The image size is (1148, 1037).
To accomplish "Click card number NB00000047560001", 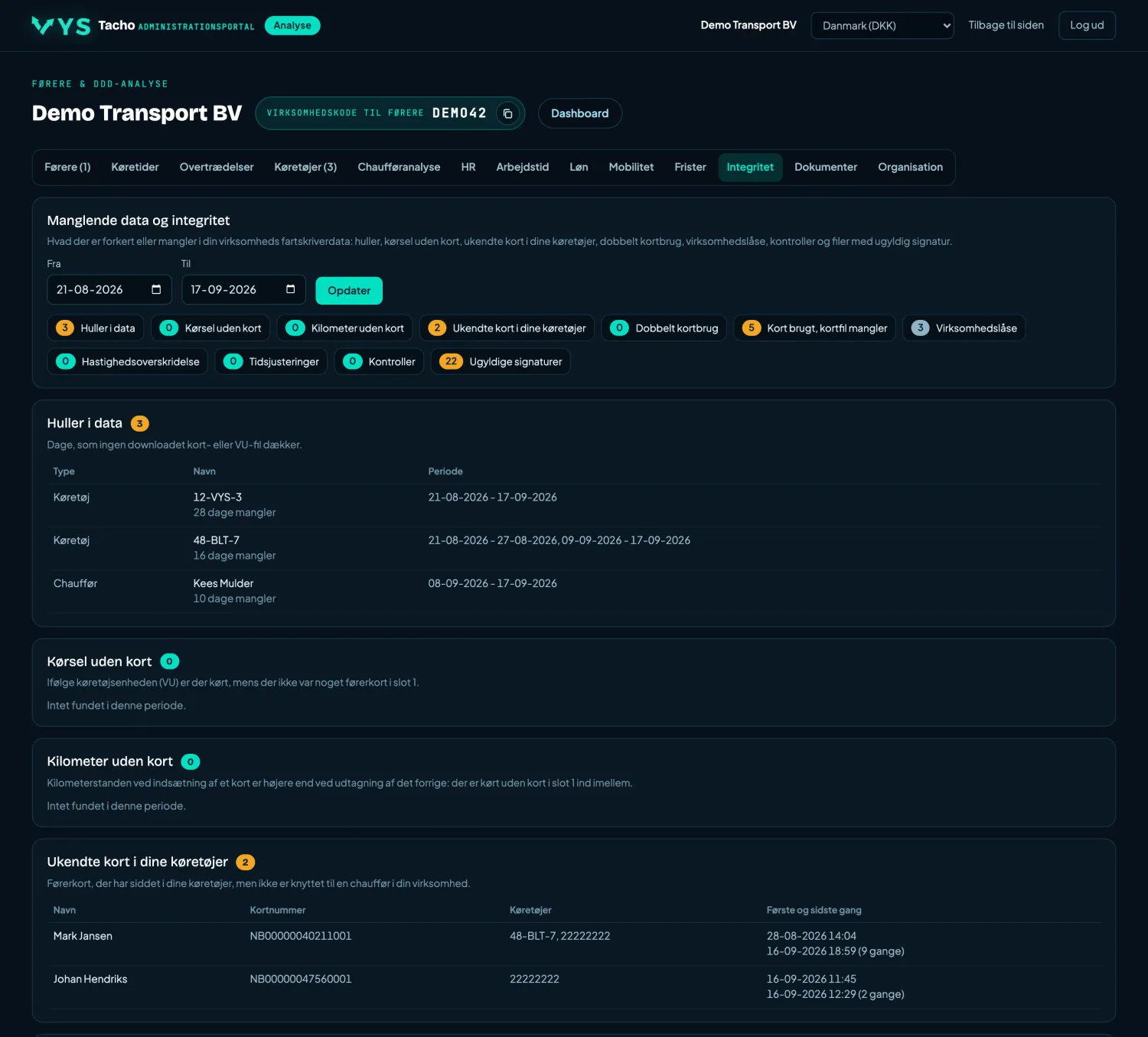I will point(301,979).
